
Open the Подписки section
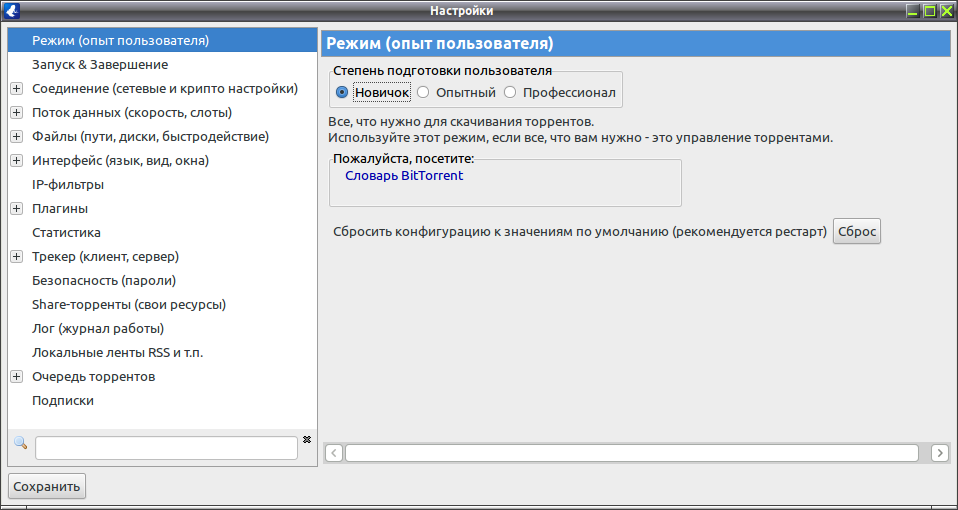coord(63,401)
